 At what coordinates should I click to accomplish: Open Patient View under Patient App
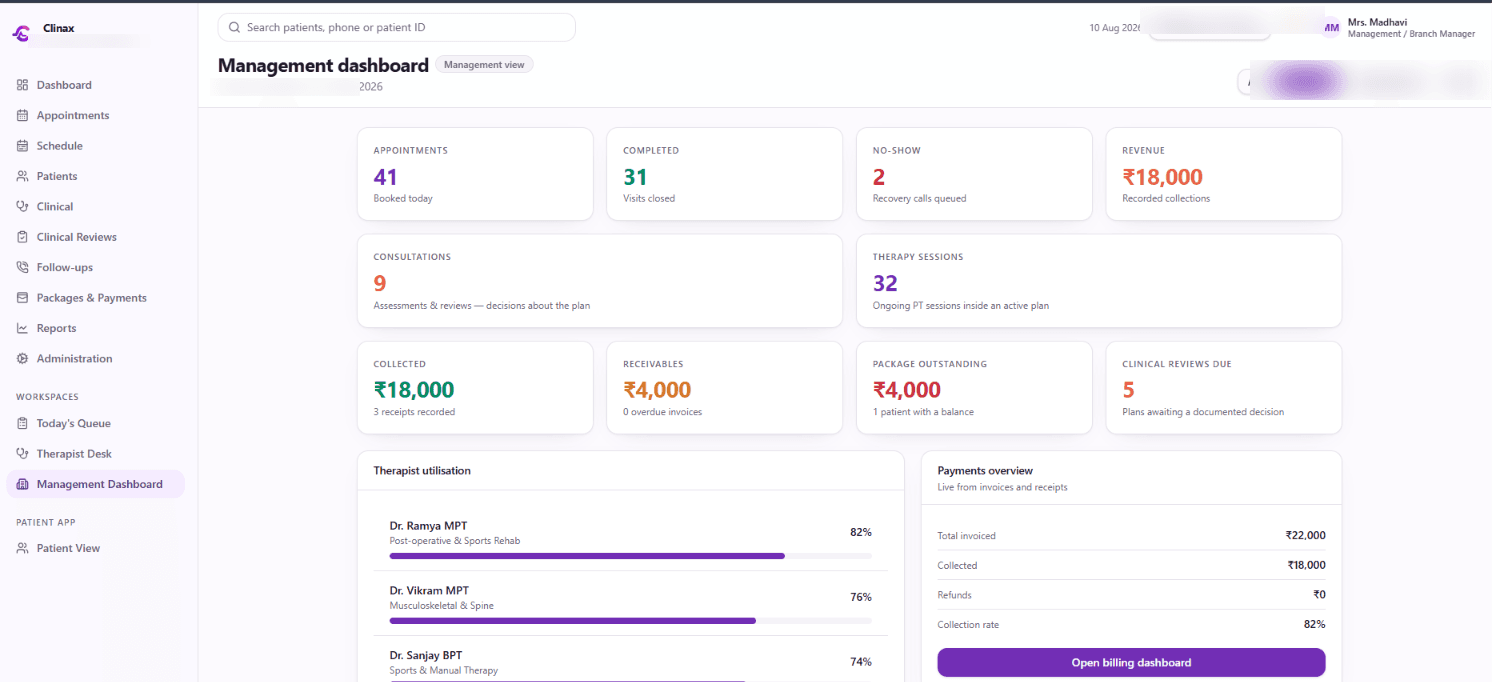pos(96,548)
